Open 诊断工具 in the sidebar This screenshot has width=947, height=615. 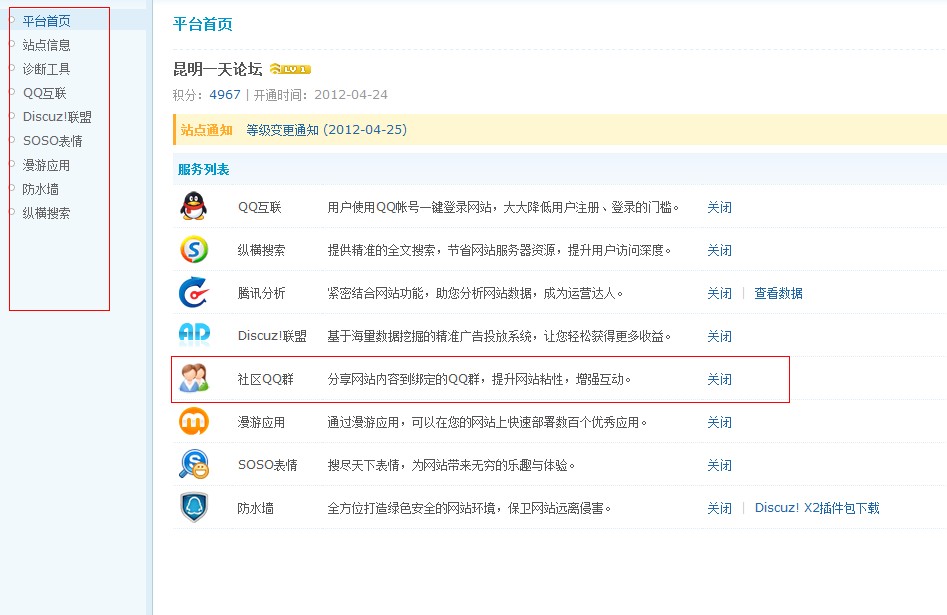click(x=47, y=69)
